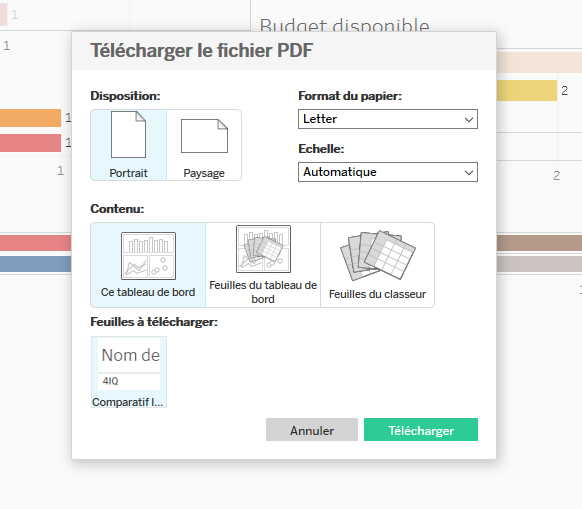Choose the Feuilles du classeur icon
The height and width of the screenshot is (509, 582).
coord(378,255)
